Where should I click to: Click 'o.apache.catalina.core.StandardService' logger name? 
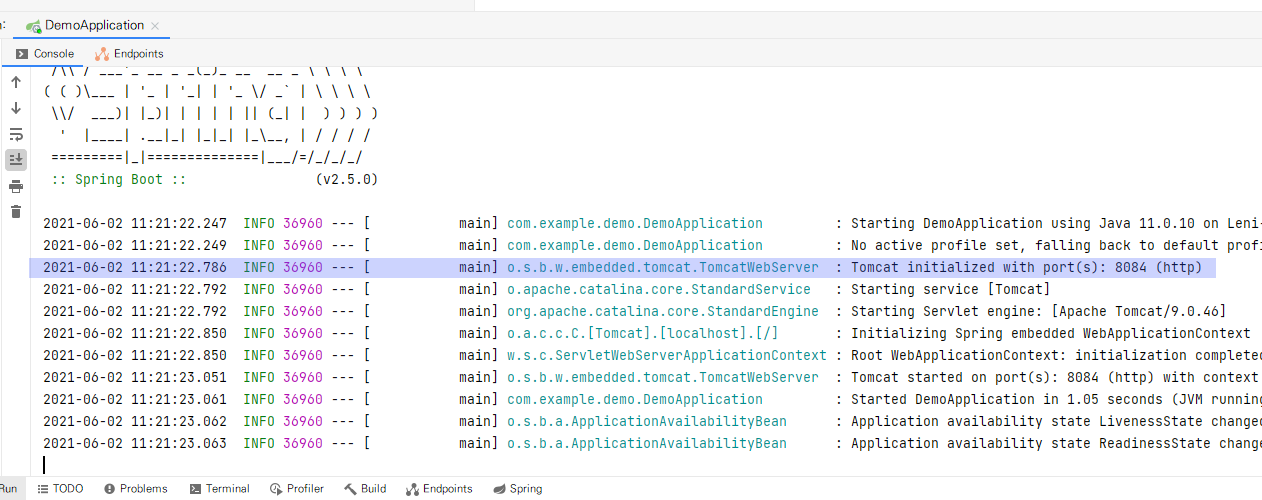[x=659, y=289]
